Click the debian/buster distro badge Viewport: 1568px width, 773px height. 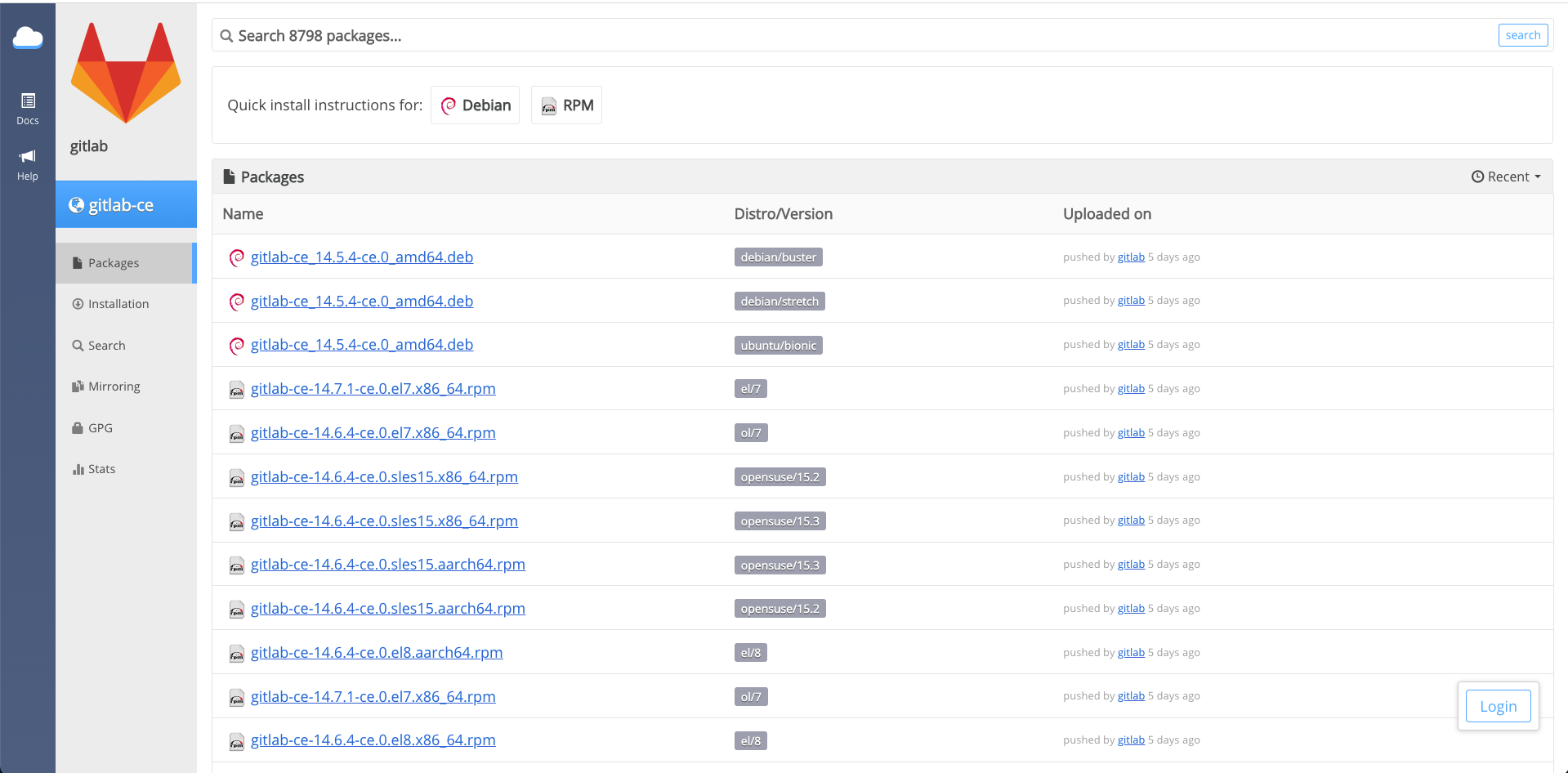[x=778, y=257]
